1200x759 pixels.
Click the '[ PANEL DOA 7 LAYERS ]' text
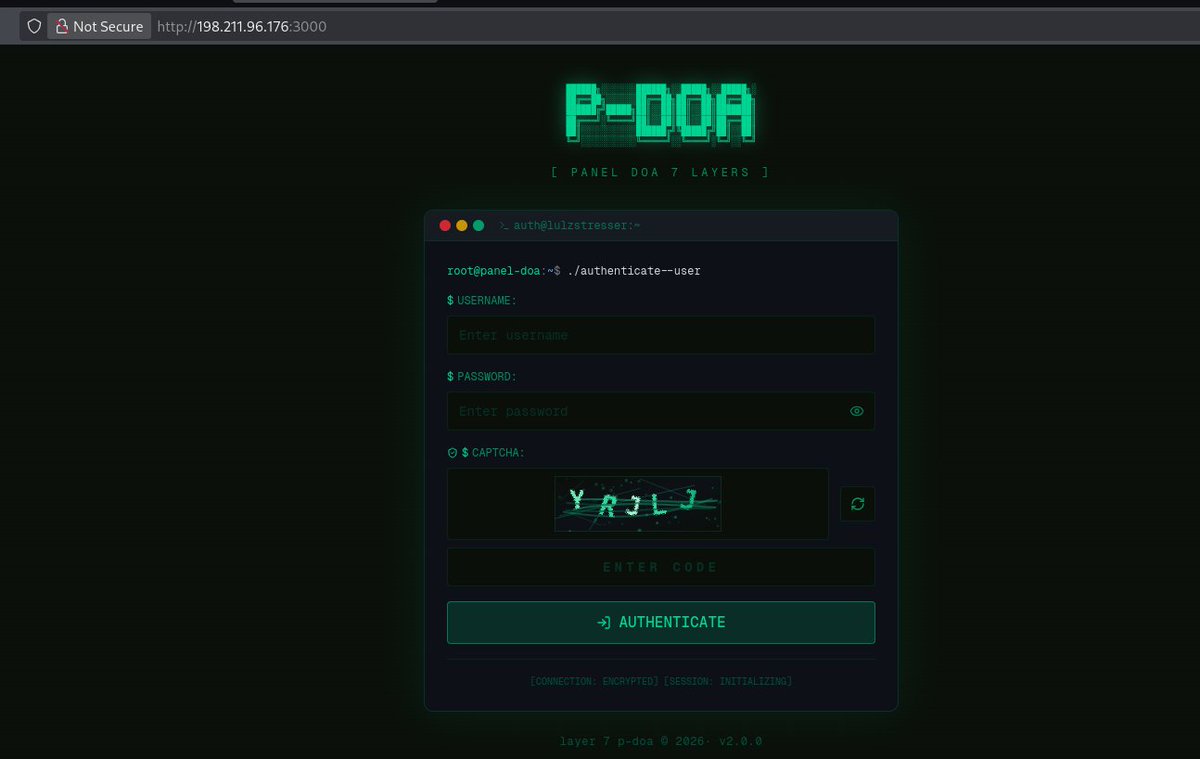[660, 172]
